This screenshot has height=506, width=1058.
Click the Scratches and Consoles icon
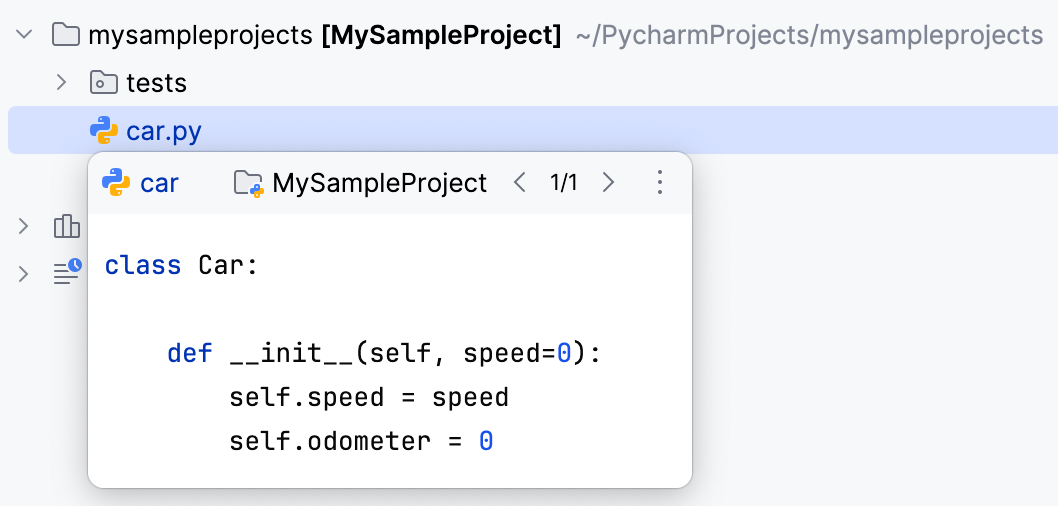pyautogui.click(x=67, y=272)
